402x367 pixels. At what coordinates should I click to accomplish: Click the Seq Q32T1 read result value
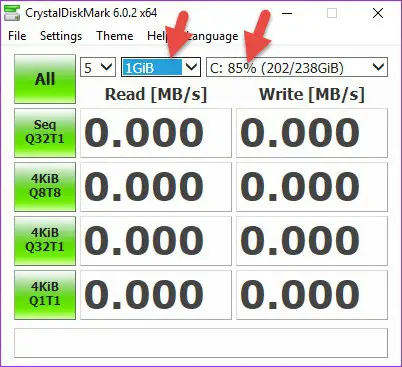[156, 133]
